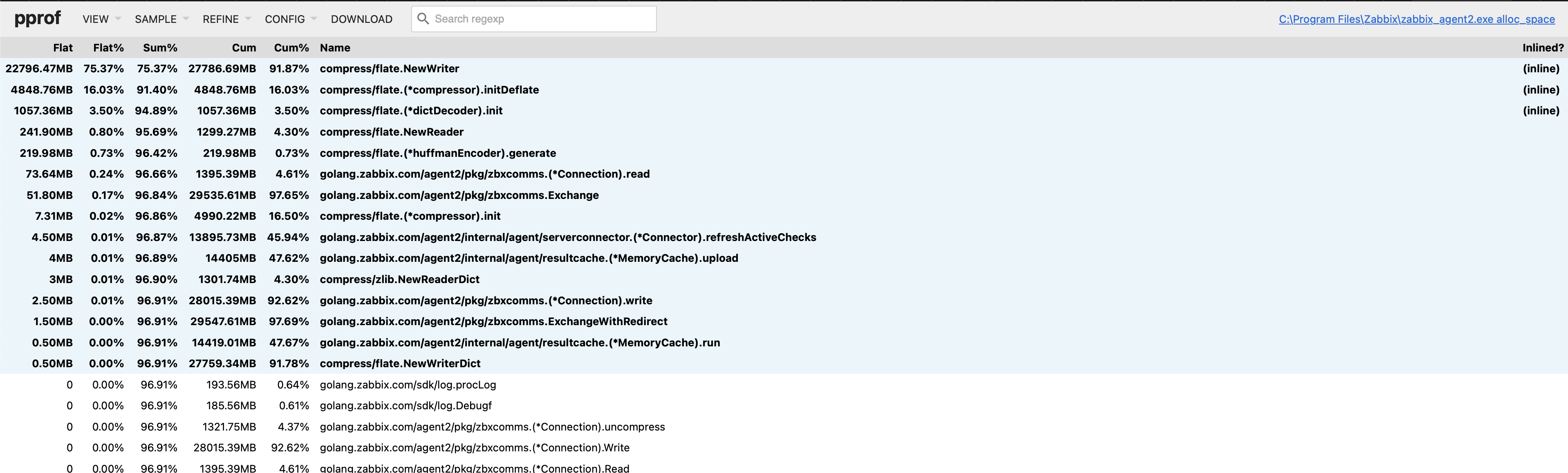This screenshot has width=1568, height=473.
Task: Sort by the Cum column header
Action: 244,47
